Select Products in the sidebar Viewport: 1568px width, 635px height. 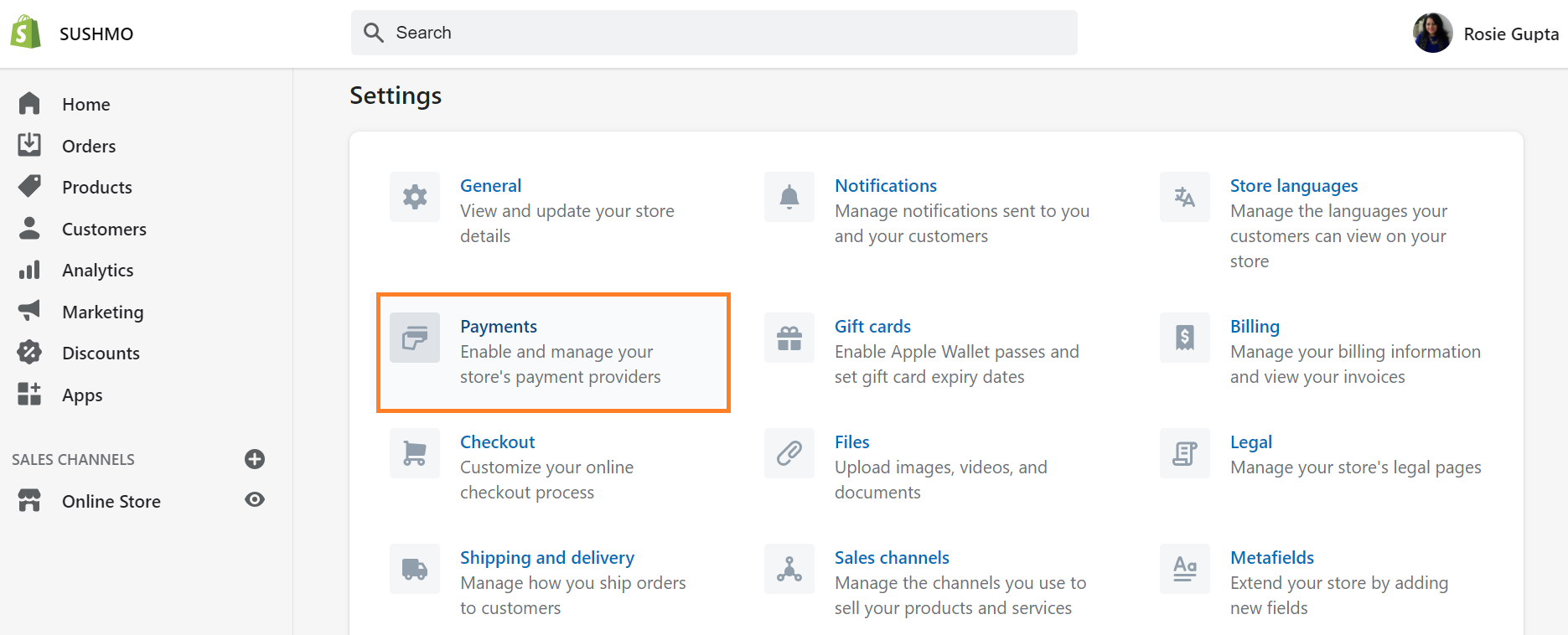(97, 187)
